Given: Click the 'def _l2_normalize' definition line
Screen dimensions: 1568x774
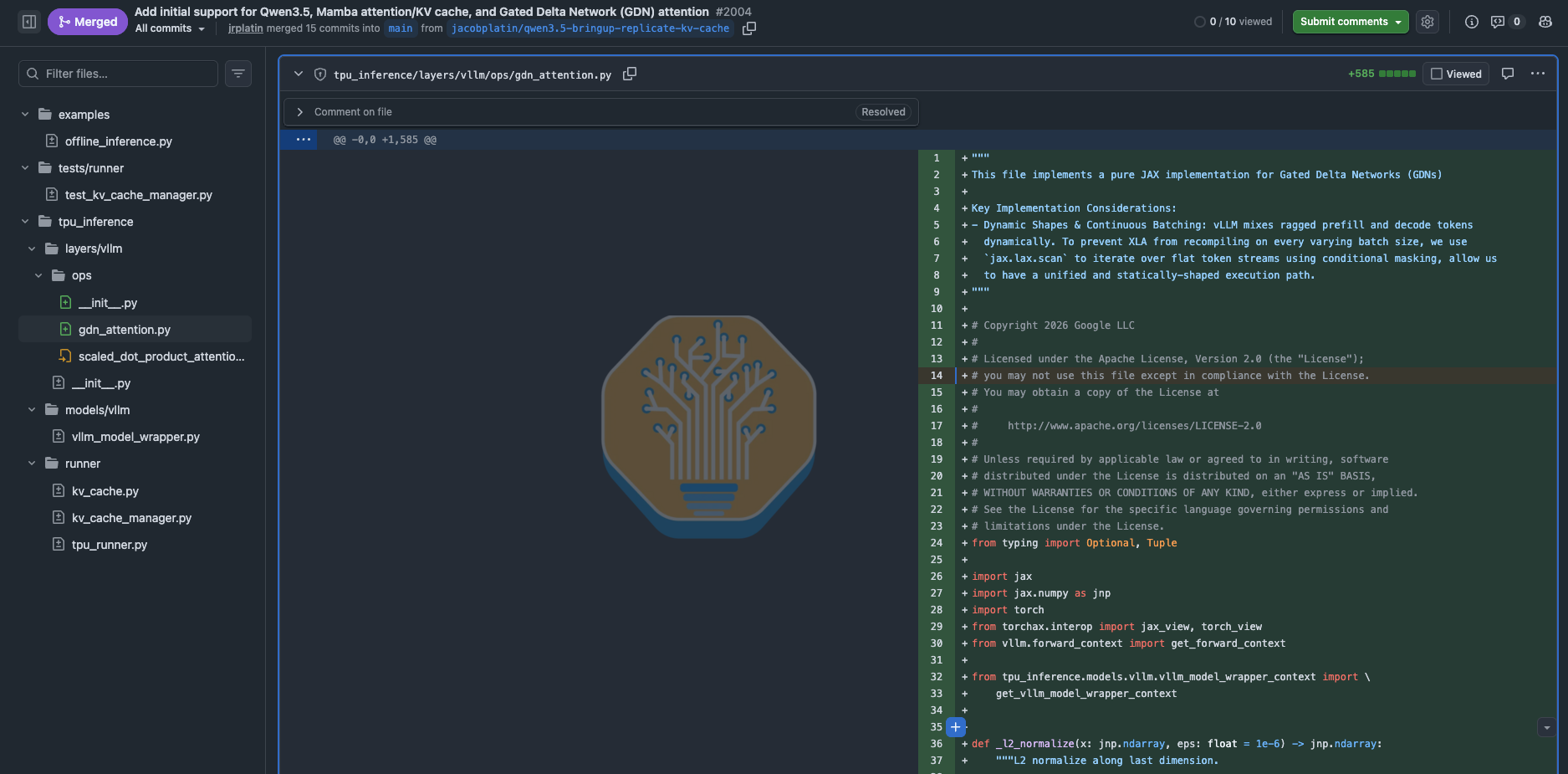Looking at the screenshot, I should [x=1177, y=744].
